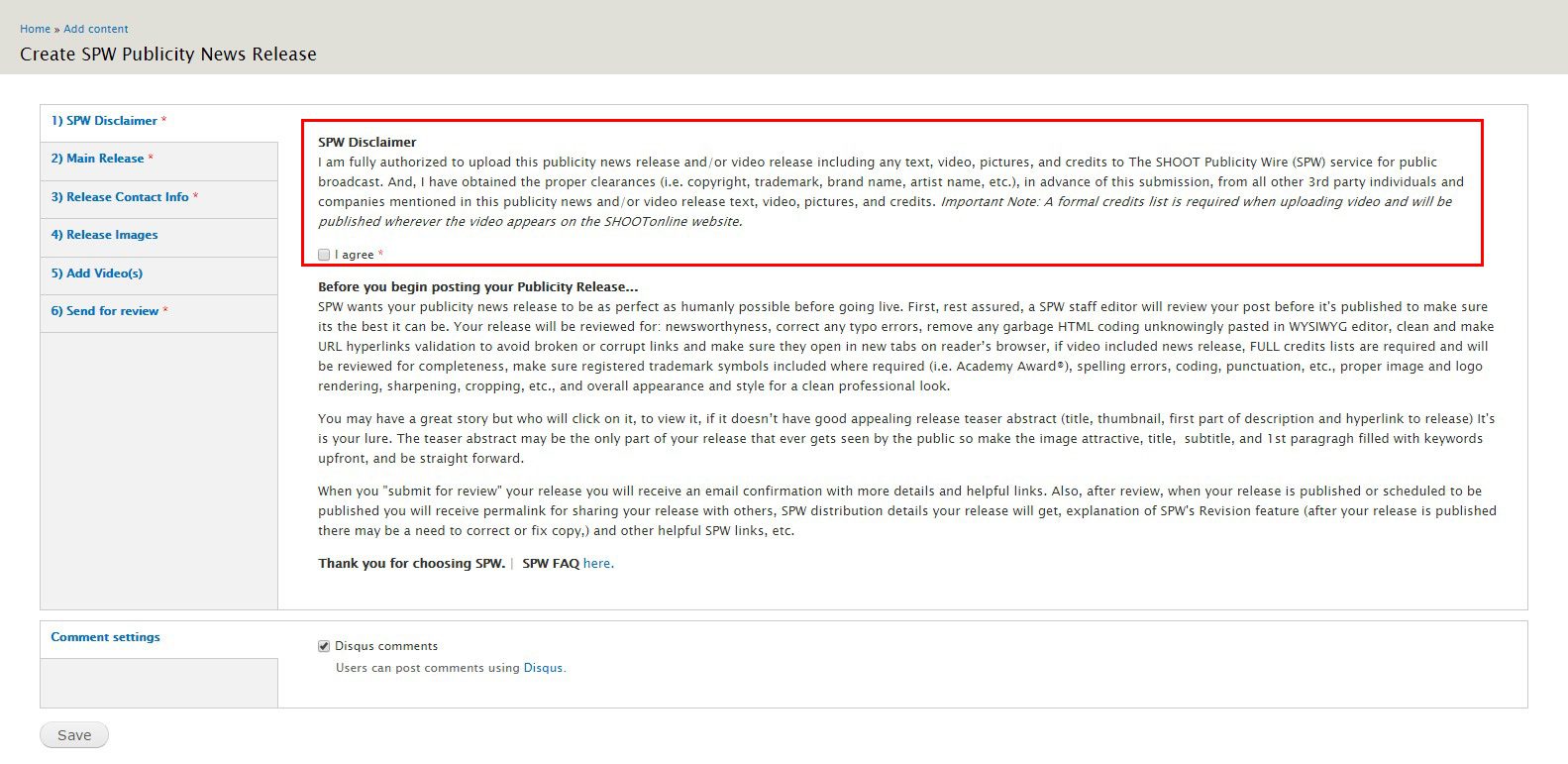Click 'Before you begin posting your Publicity Release...' heading
This screenshot has height=764, width=1568.
coord(478,287)
